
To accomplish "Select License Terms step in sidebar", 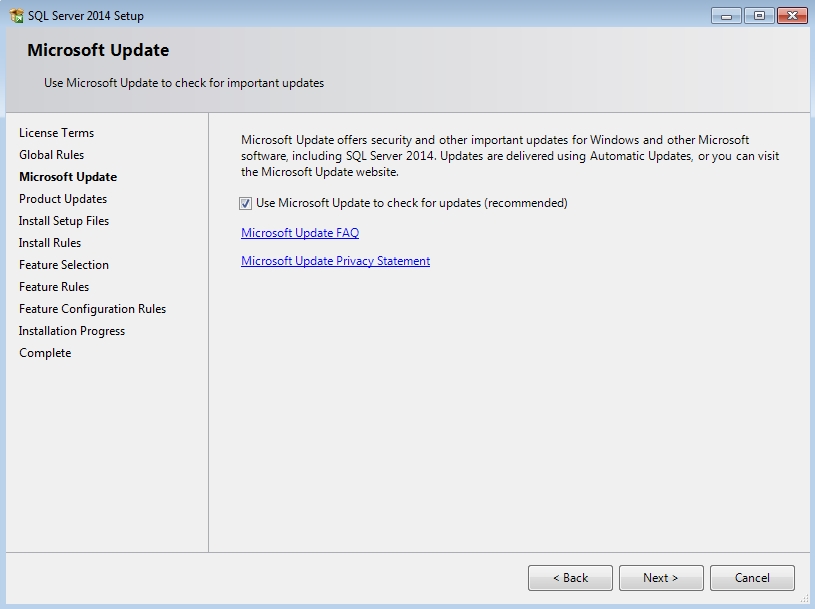I will tap(56, 133).
